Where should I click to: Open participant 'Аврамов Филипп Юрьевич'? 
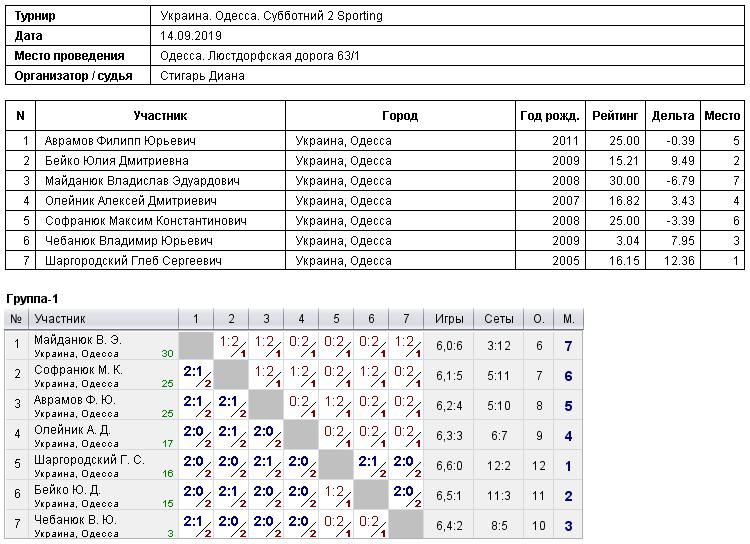[x=120, y=141]
